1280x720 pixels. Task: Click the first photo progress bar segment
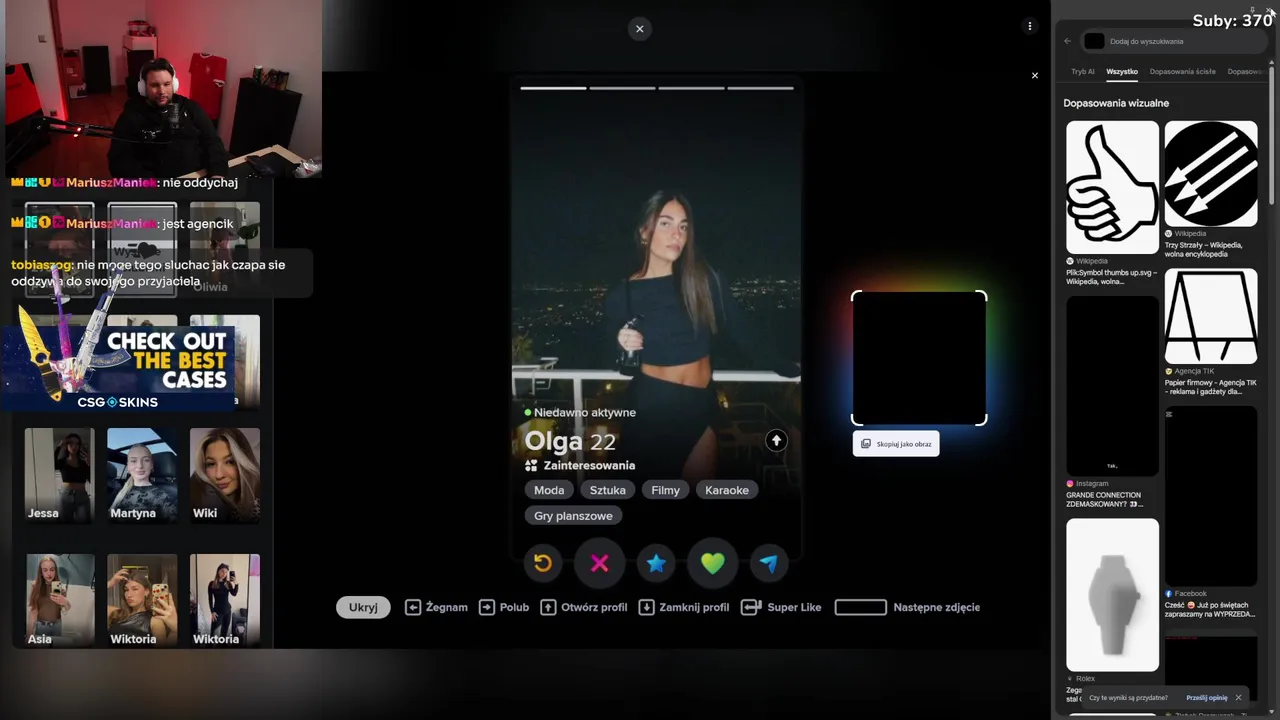point(553,88)
